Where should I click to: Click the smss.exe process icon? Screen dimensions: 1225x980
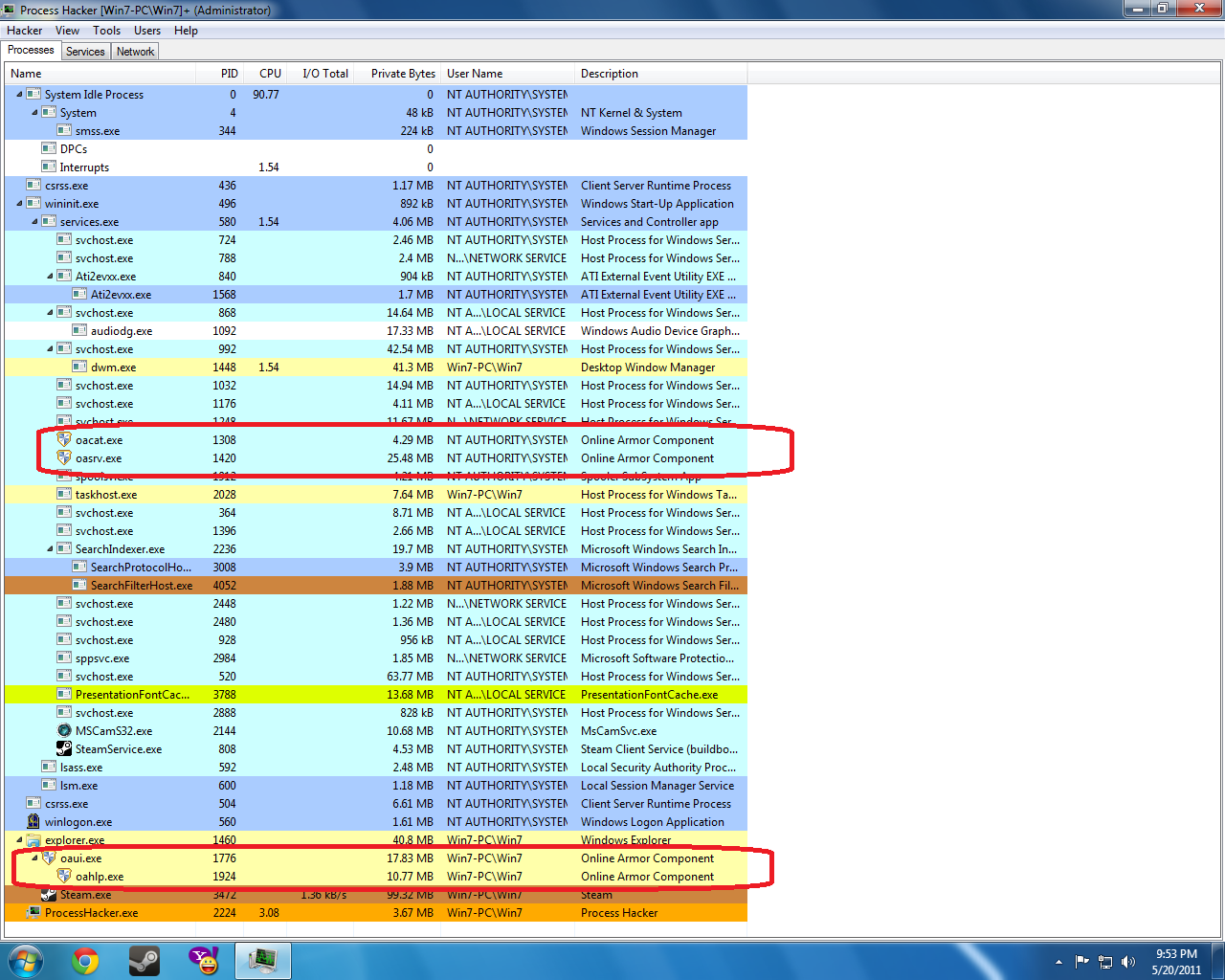64,131
